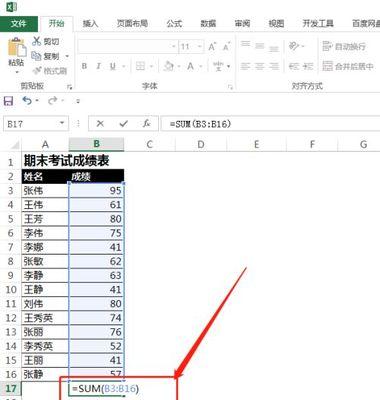Open Customize Quick Access Toolbar dropdown
Image resolution: width=380 pixels, height=400 pixels.
coord(78,101)
